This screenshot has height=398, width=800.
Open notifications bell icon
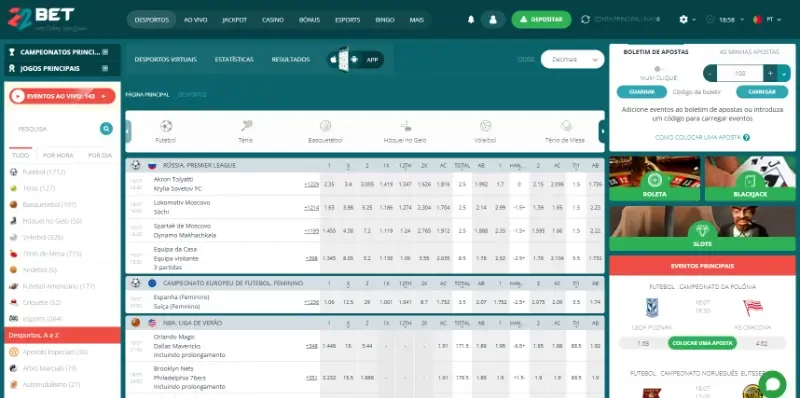[x=471, y=19]
